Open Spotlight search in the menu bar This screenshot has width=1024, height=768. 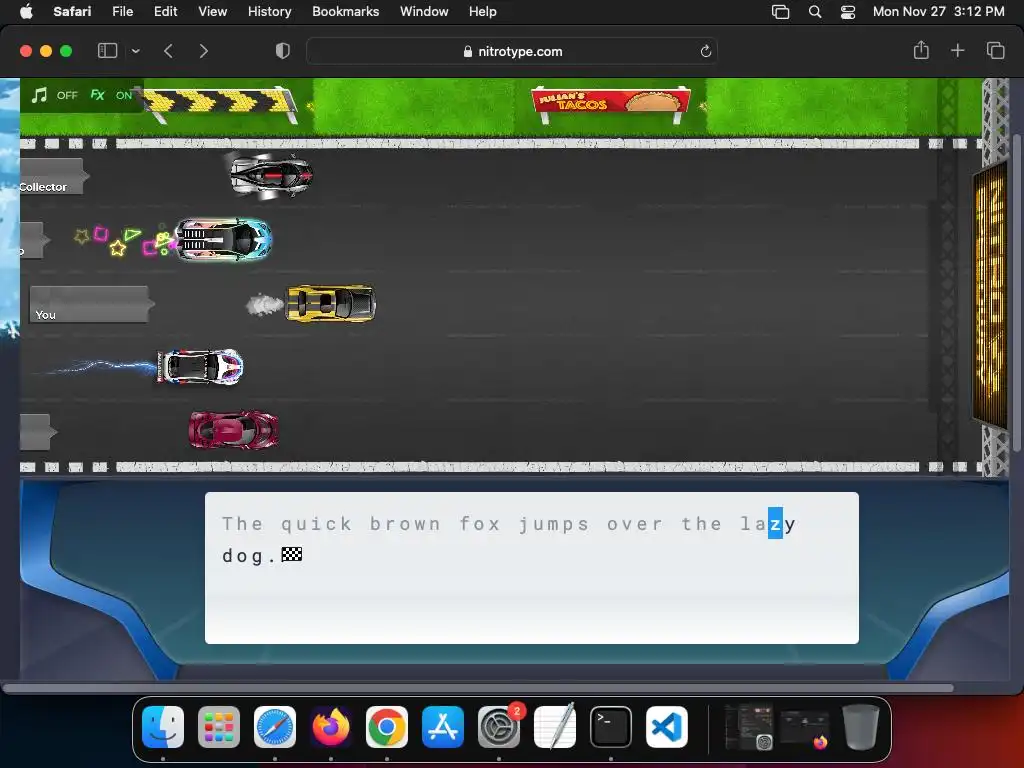click(x=814, y=11)
